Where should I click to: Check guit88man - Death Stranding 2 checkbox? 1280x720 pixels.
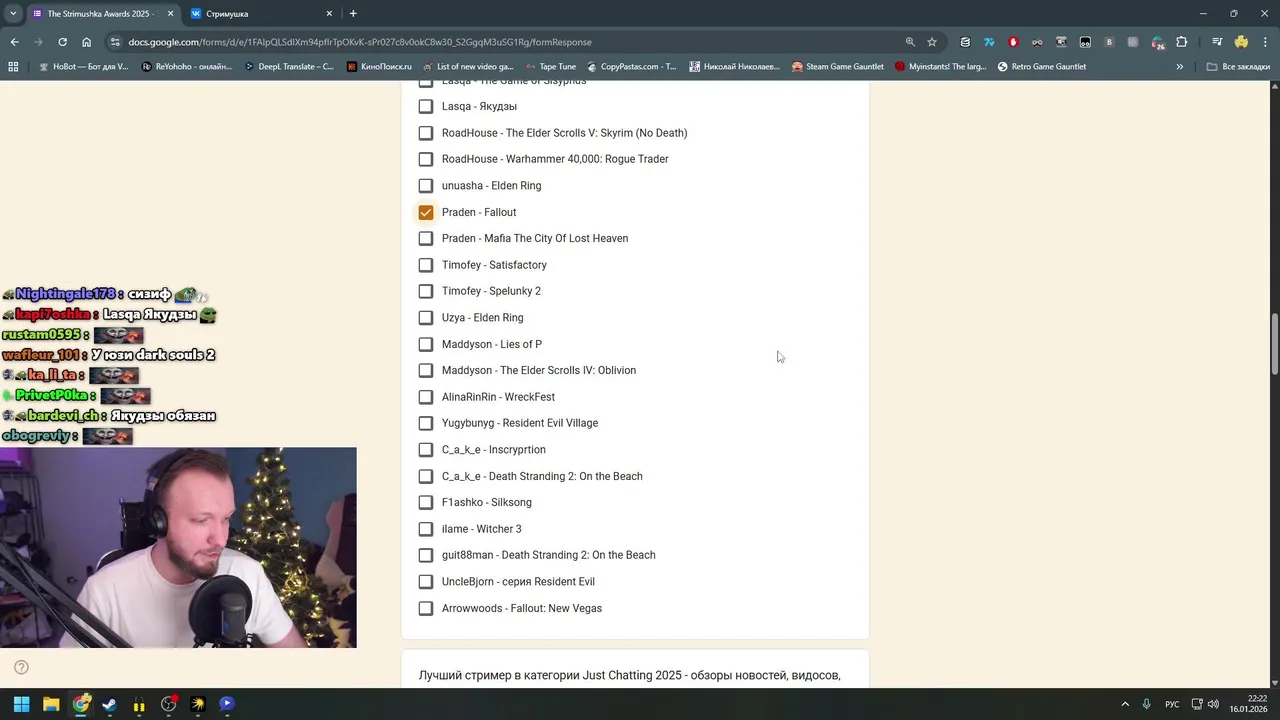click(426, 555)
